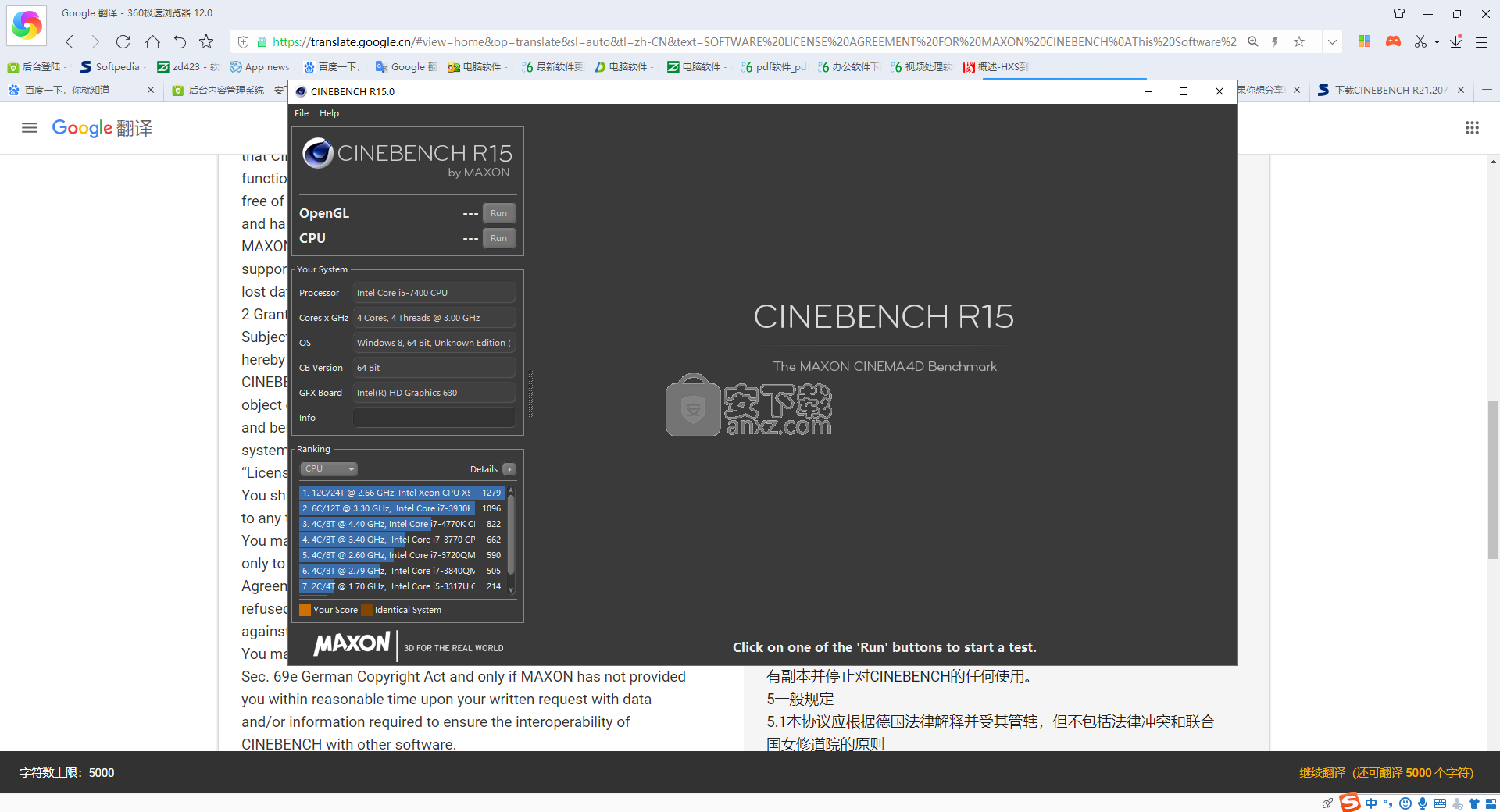
Task: Click the GFX Board field value
Action: point(434,393)
